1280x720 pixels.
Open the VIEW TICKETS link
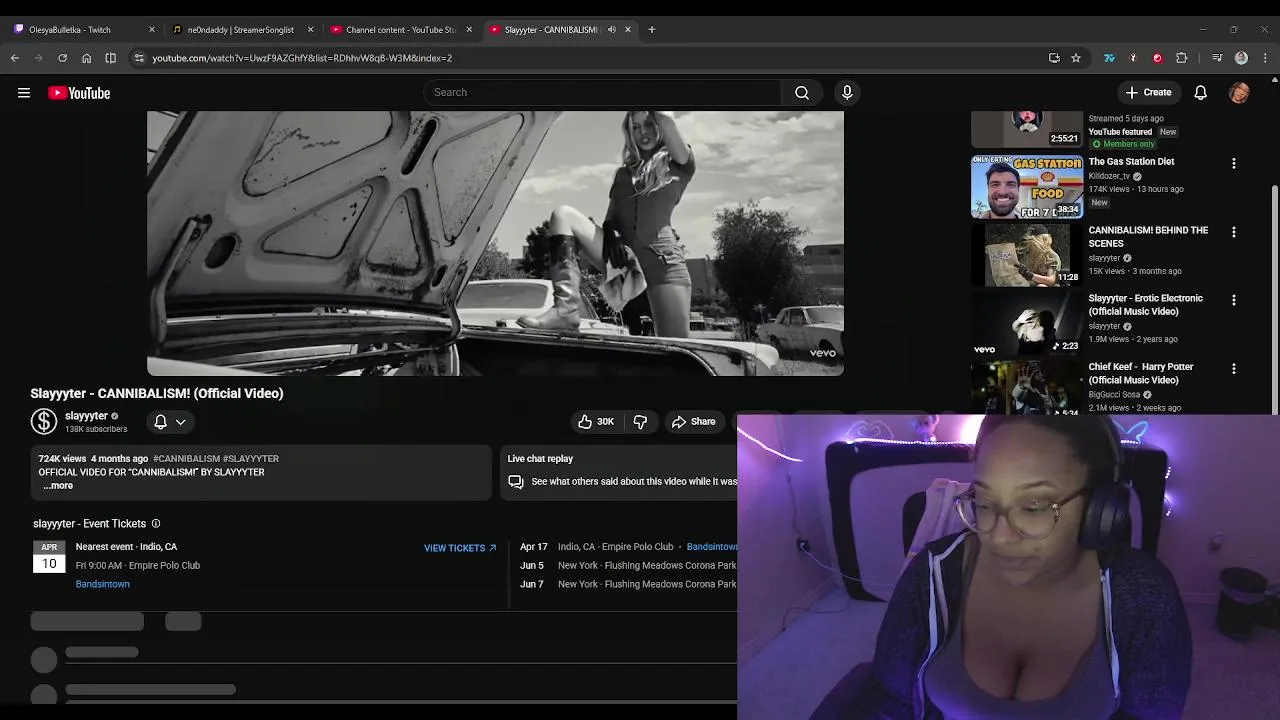tap(460, 548)
